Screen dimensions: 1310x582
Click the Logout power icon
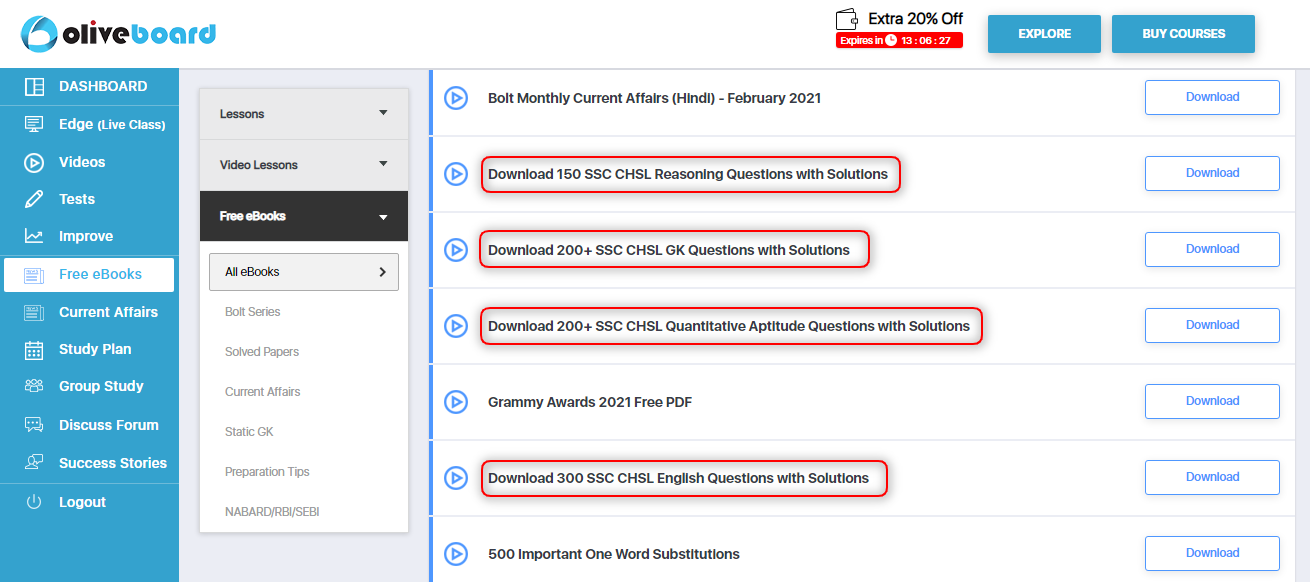[34, 502]
